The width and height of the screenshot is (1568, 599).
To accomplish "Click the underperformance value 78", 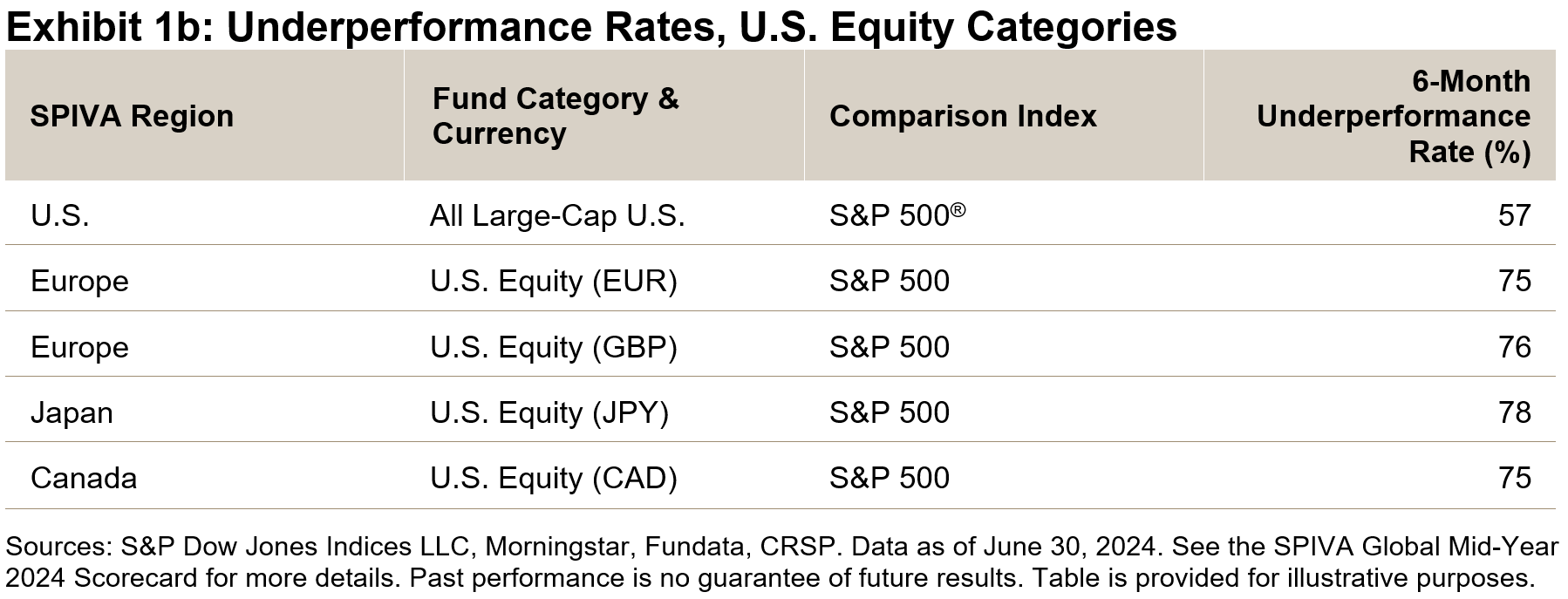I will click(1514, 412).
